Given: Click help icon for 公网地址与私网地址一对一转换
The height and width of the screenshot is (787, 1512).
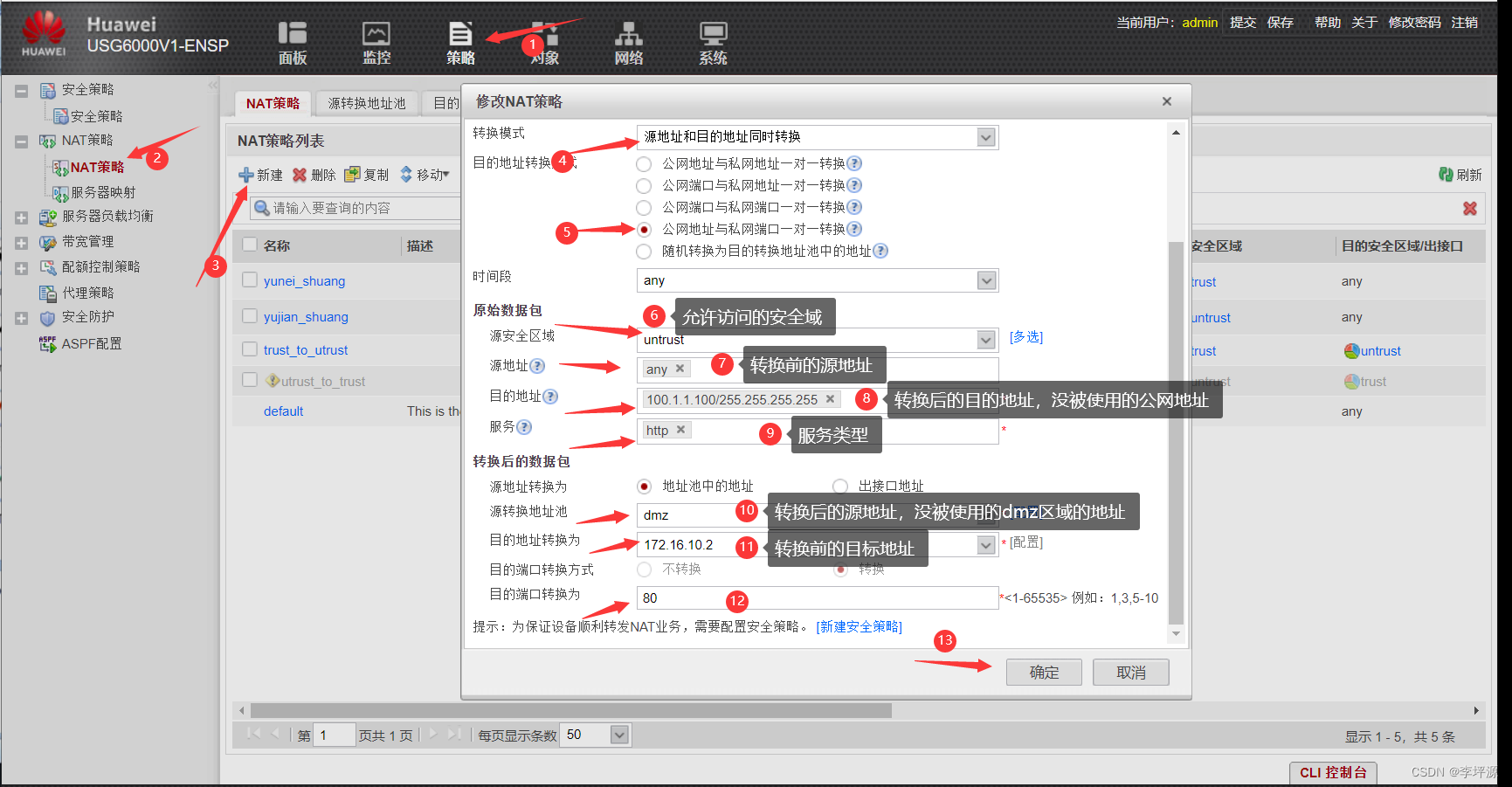Looking at the screenshot, I should [854, 163].
